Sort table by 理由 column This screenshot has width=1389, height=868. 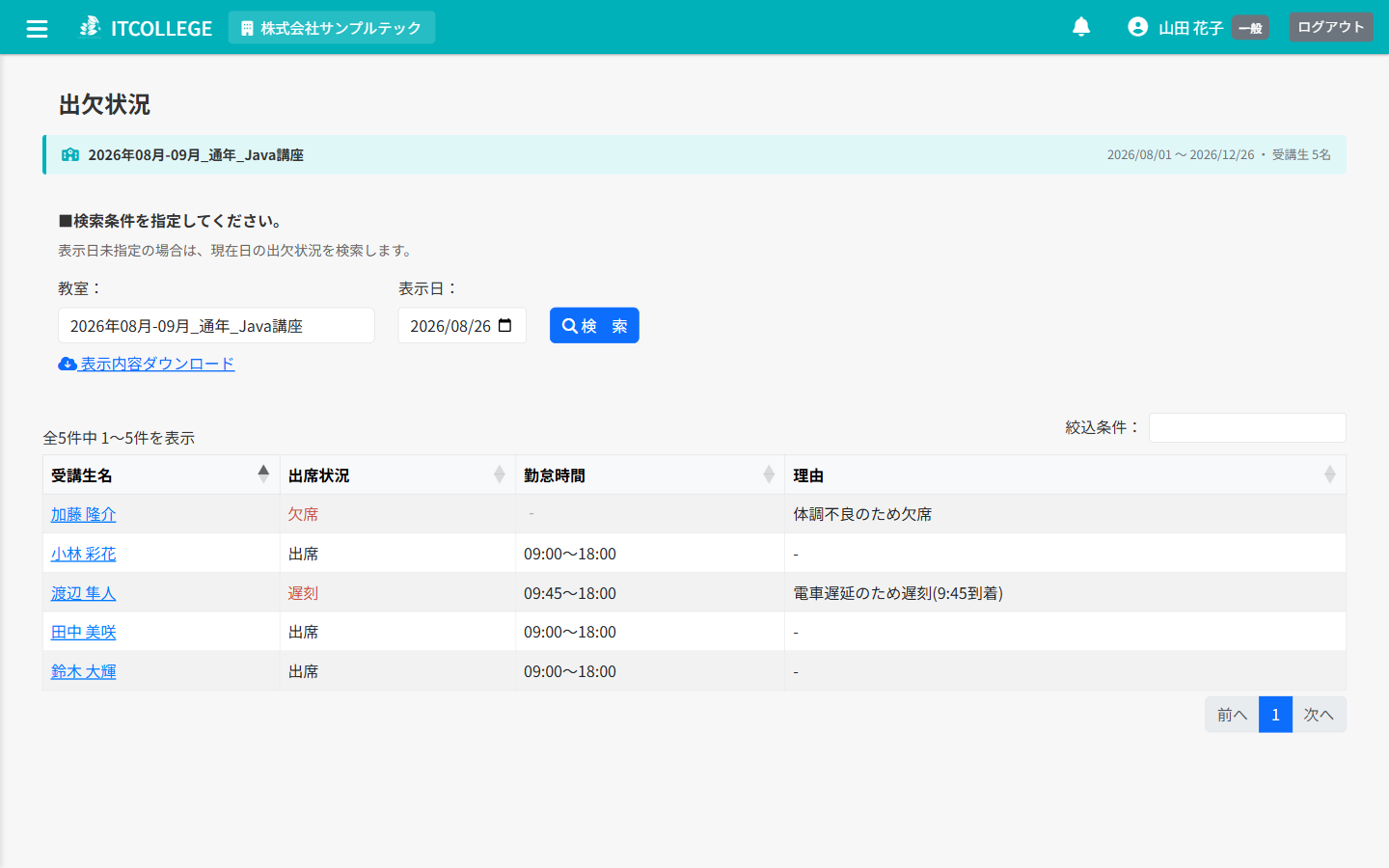(1065, 475)
